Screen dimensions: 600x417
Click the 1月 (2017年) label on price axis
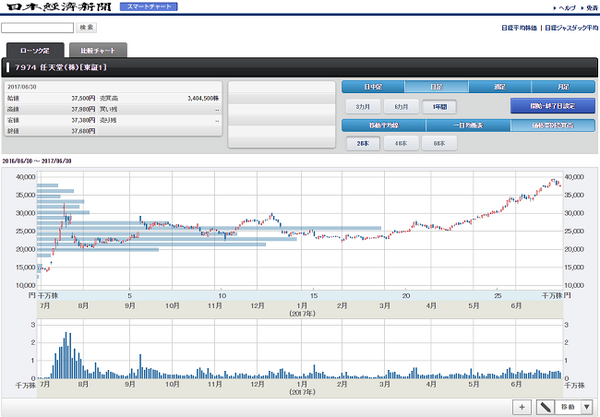coord(302,309)
